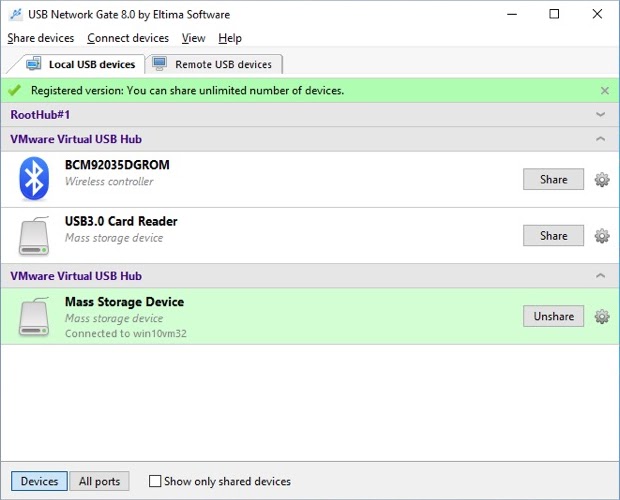The image size is (620, 500).
Task: Maximize the USB Network Gate window
Action: (x=554, y=14)
